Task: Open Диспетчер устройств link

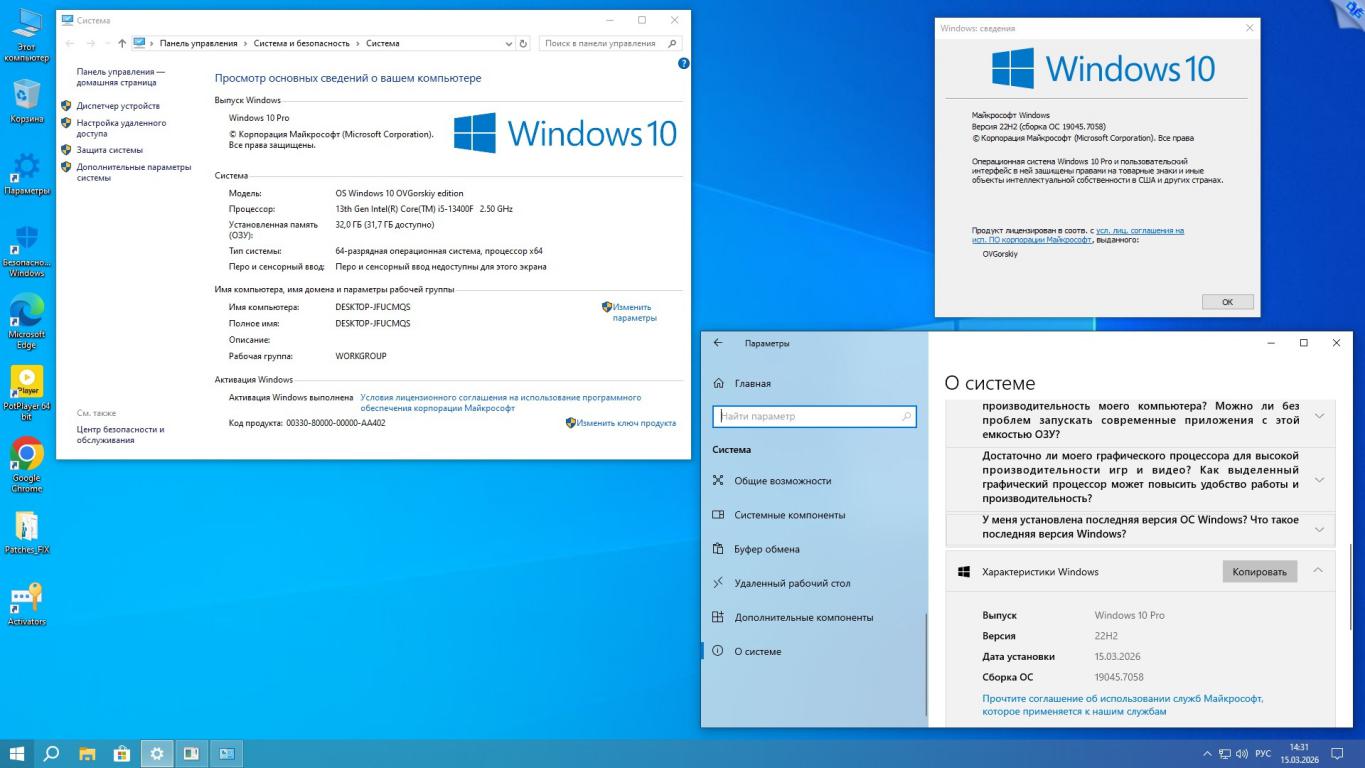Action: click(118, 106)
